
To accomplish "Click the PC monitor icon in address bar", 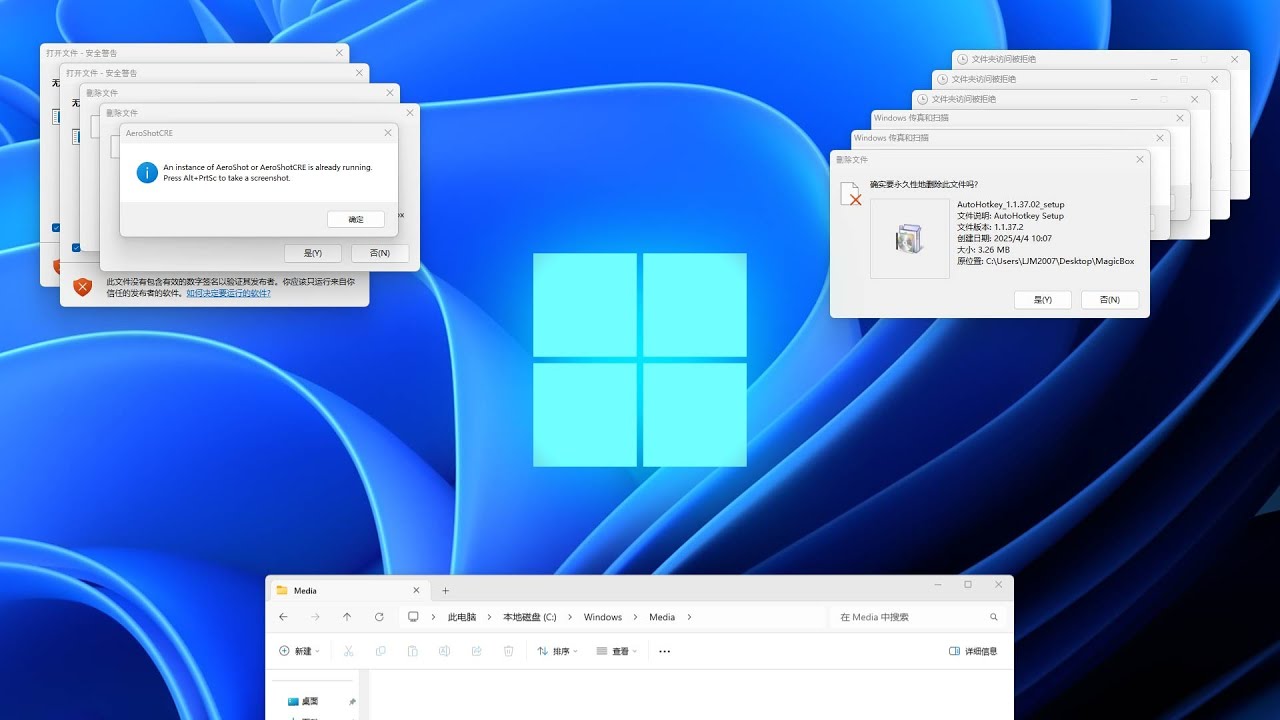I will point(414,617).
